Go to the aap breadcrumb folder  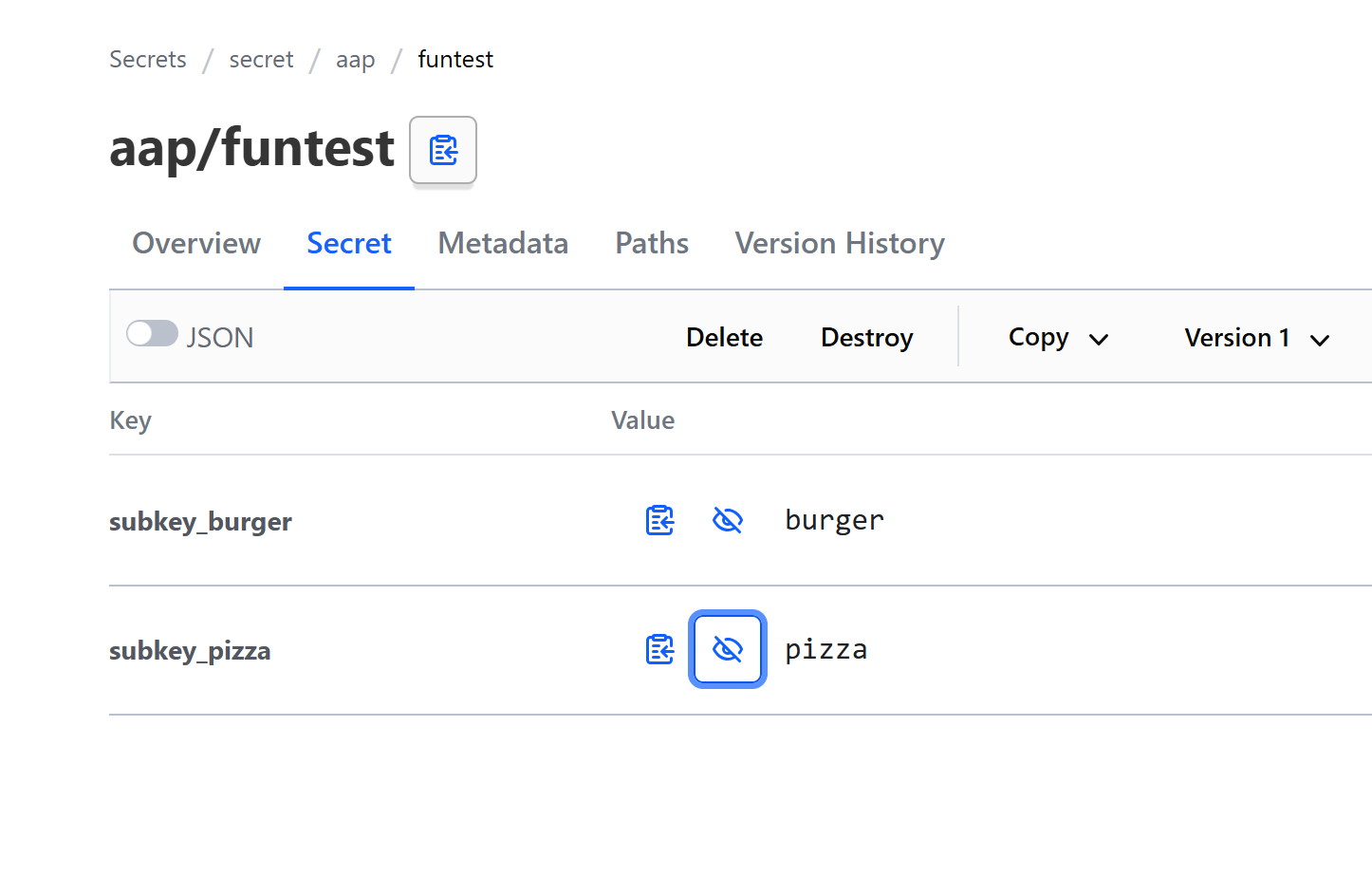click(x=355, y=60)
